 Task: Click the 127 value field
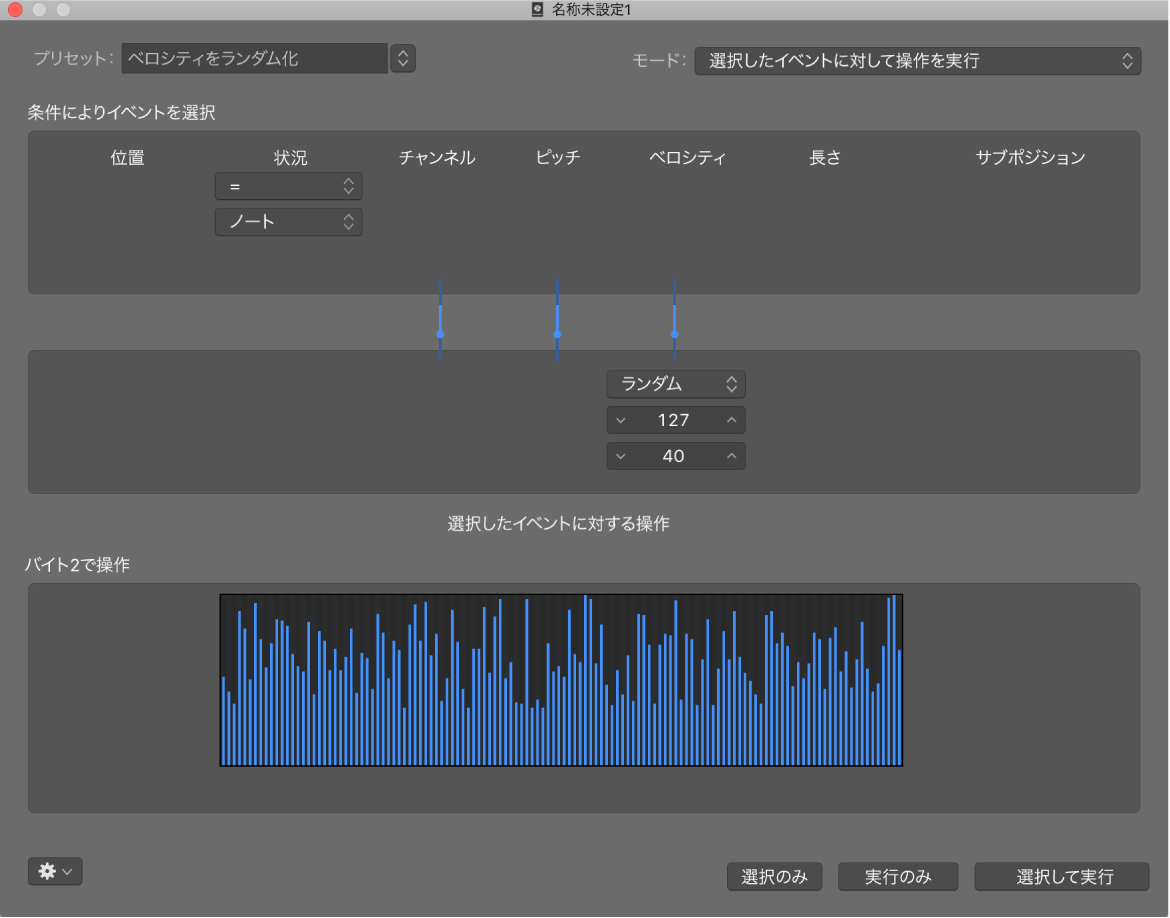pos(676,420)
